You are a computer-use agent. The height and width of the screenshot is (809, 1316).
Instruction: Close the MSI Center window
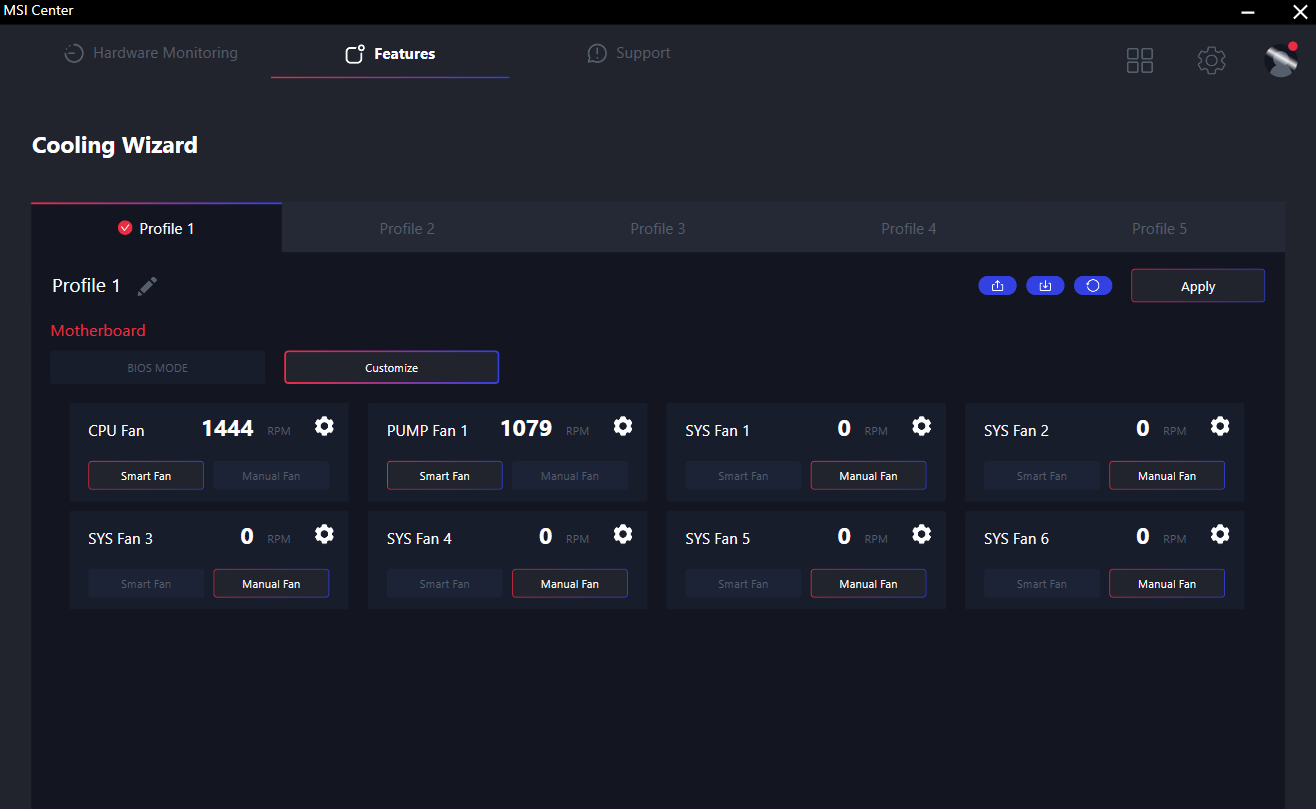click(x=1299, y=12)
